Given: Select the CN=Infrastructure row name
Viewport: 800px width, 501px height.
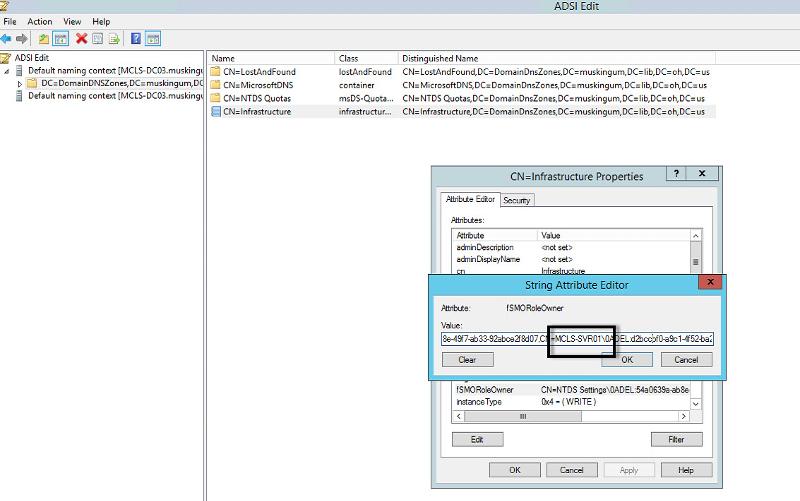Looking at the screenshot, I should (257, 112).
